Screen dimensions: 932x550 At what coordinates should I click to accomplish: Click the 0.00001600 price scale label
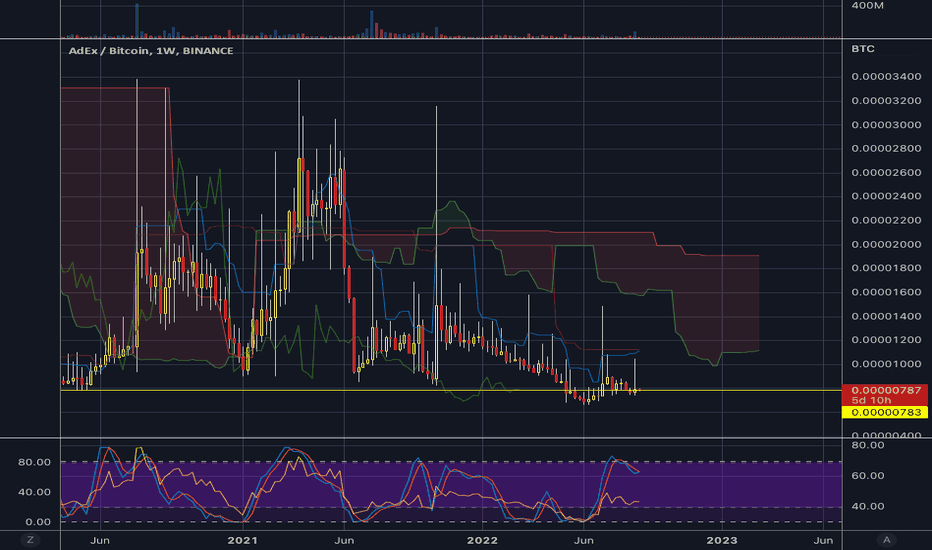886,292
